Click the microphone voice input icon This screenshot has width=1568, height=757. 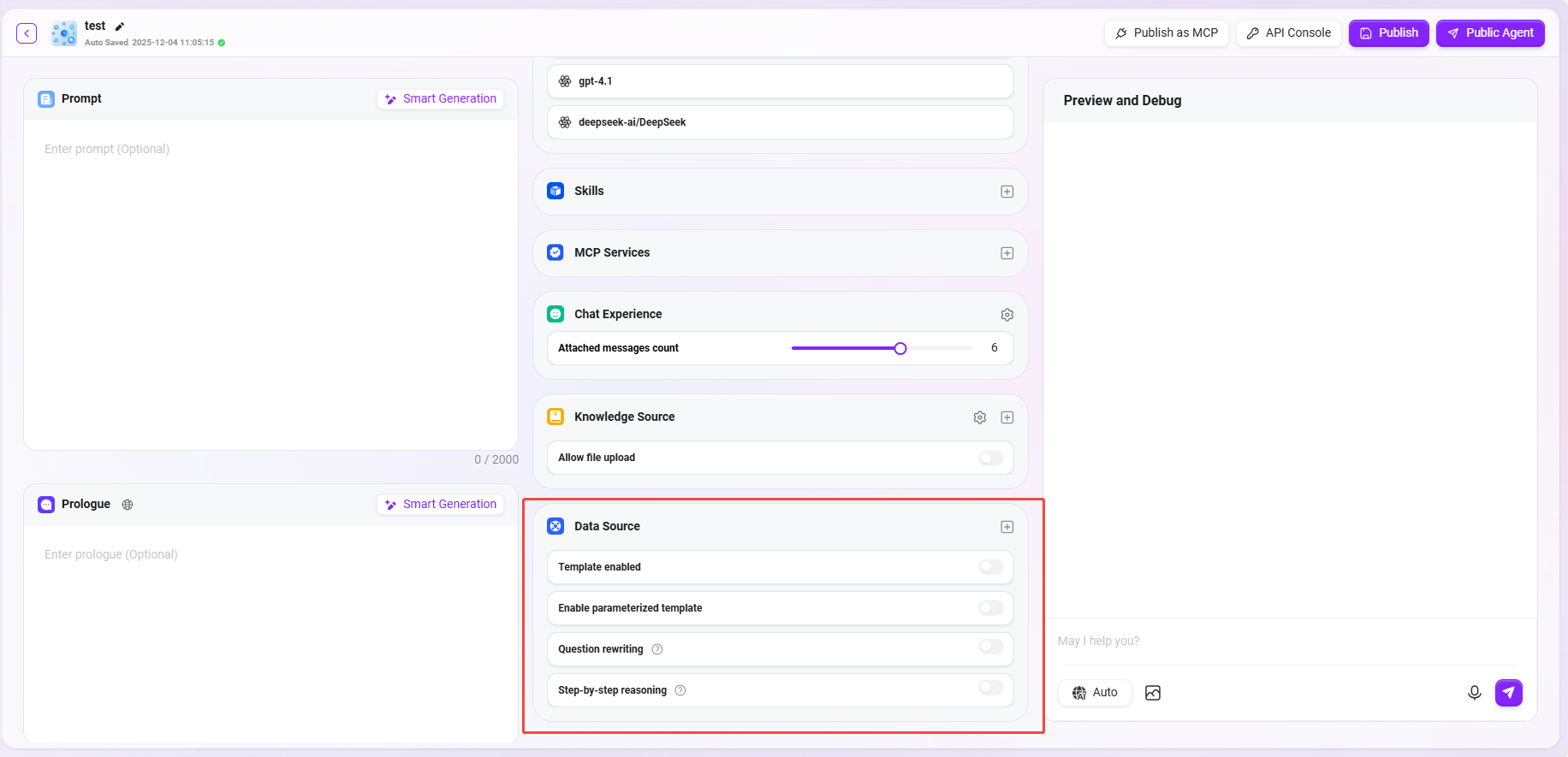[1474, 693]
